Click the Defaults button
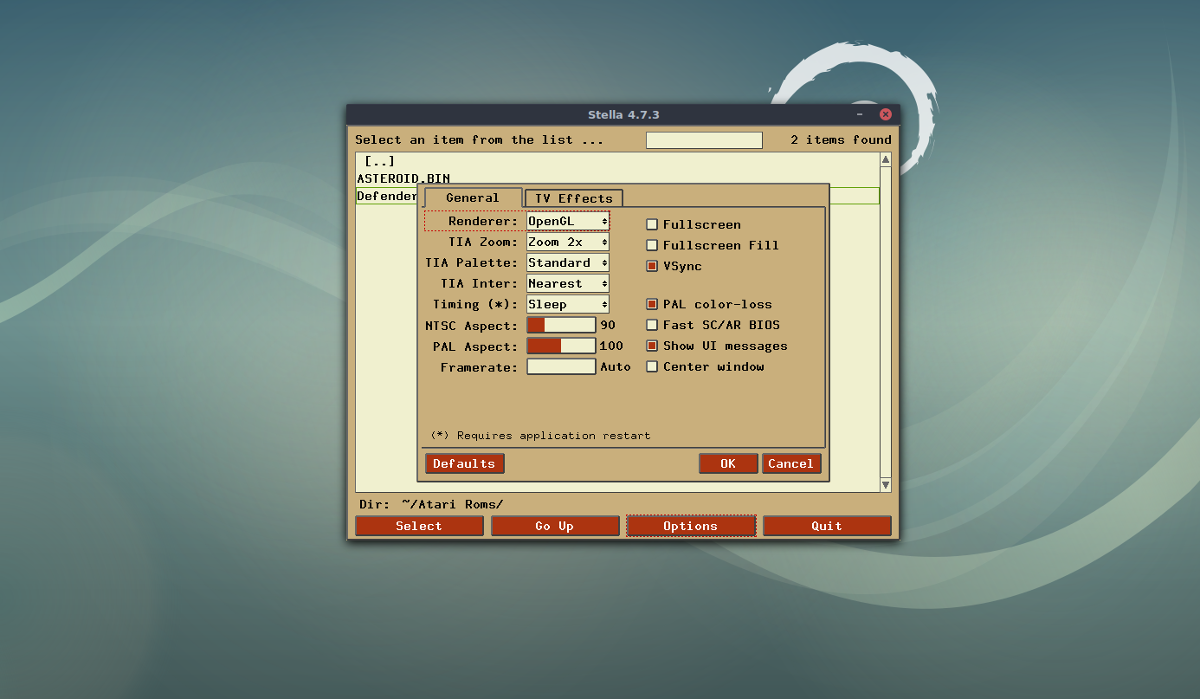 click(x=465, y=464)
